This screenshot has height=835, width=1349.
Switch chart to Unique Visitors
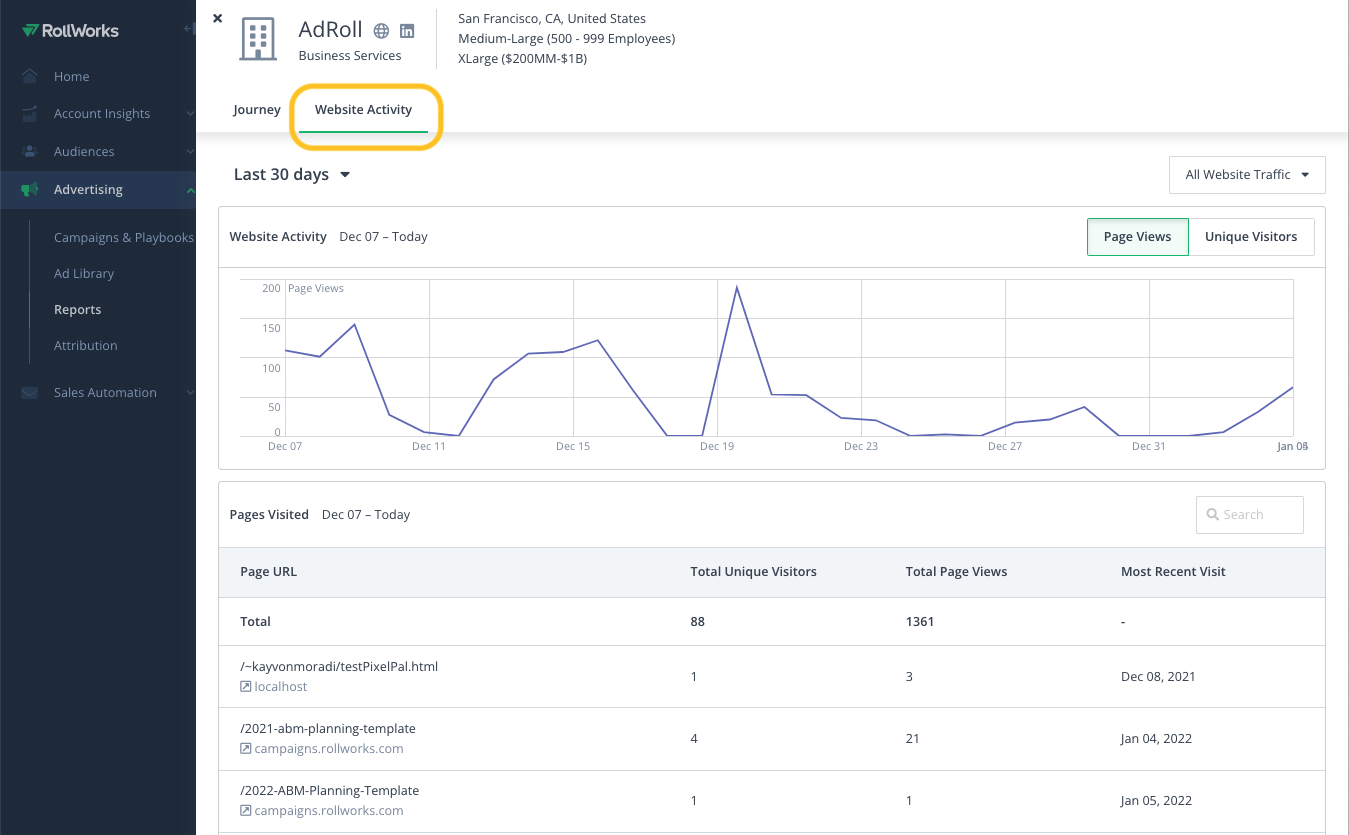click(x=1251, y=237)
